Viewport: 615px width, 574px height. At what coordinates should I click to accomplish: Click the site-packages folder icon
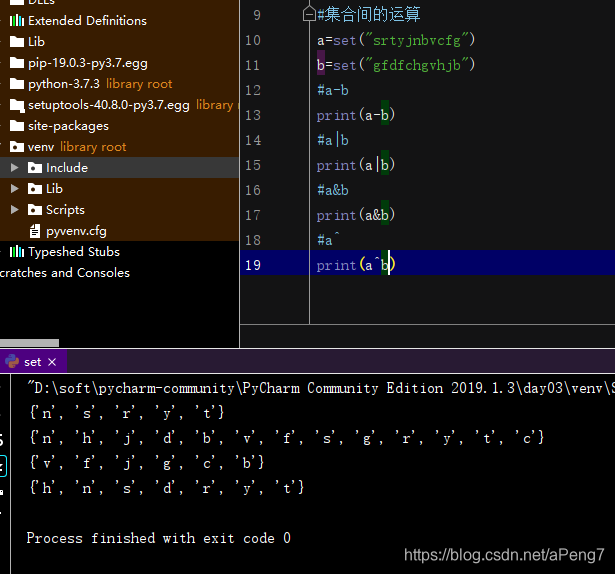tap(17, 126)
